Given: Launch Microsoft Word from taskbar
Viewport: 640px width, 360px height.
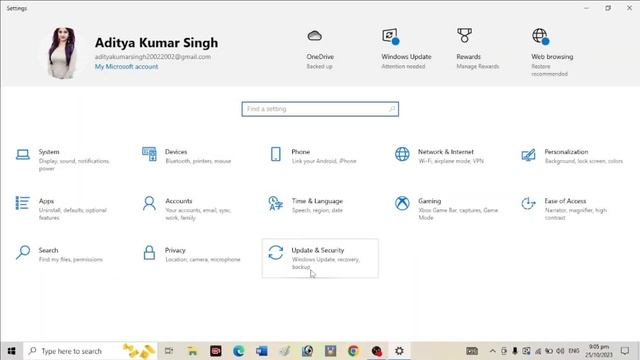Looking at the screenshot, I should pyautogui.click(x=262, y=351).
